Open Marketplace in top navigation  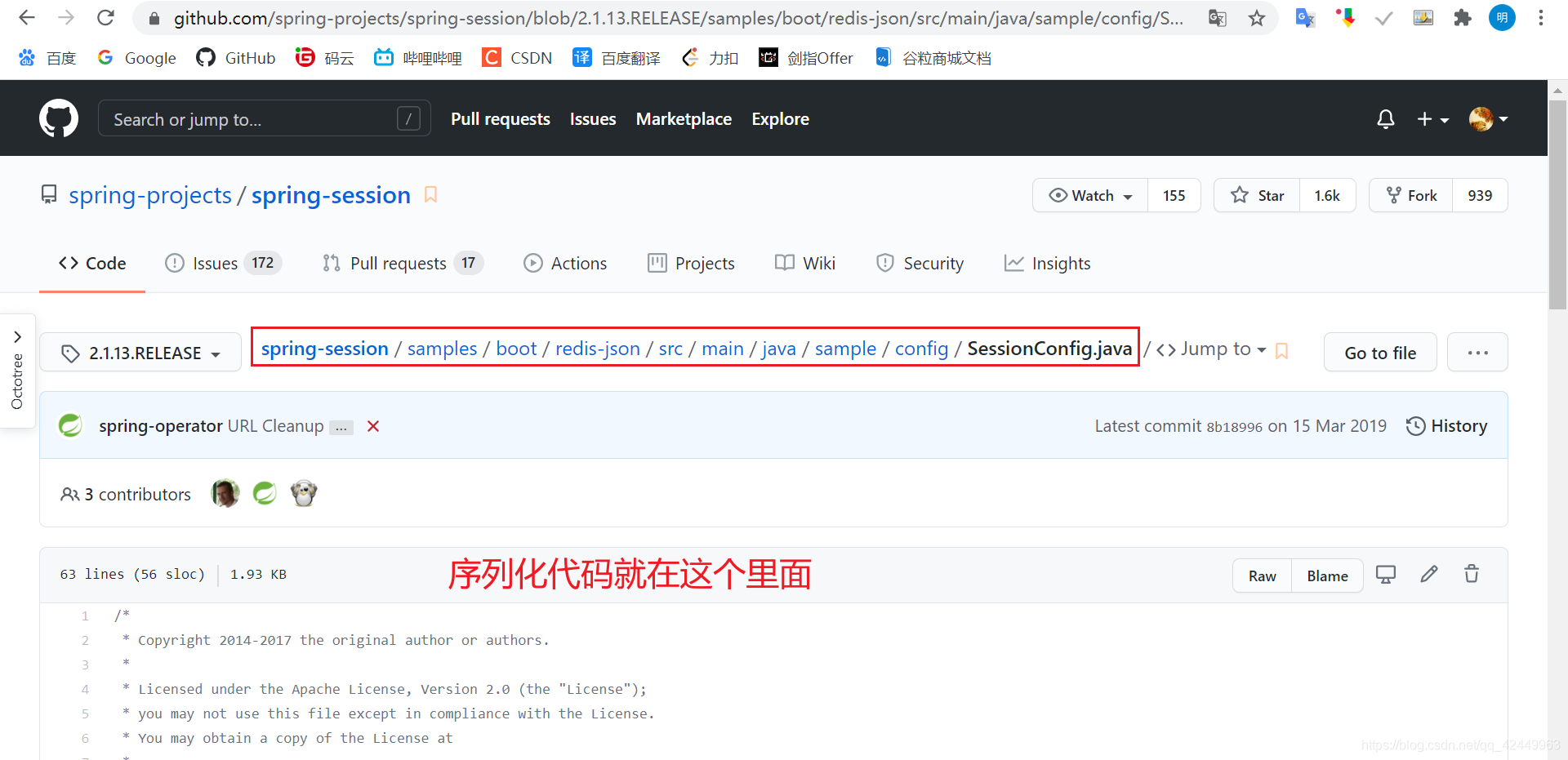click(x=684, y=119)
